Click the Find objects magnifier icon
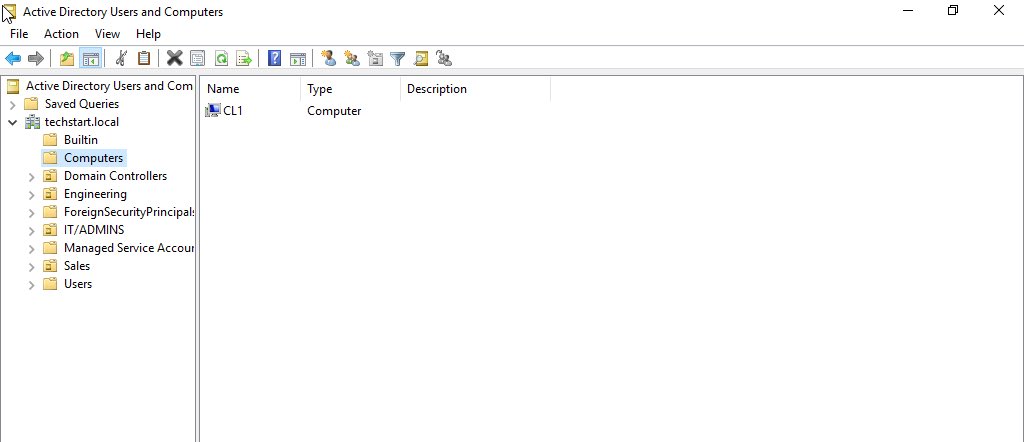This screenshot has width=1024, height=442. point(421,59)
